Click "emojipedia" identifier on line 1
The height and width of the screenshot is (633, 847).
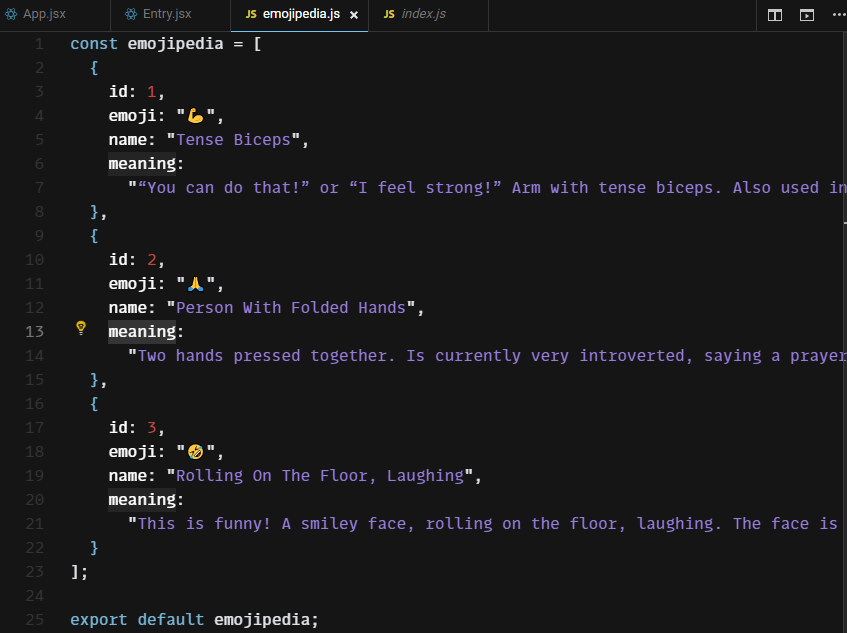point(176,44)
